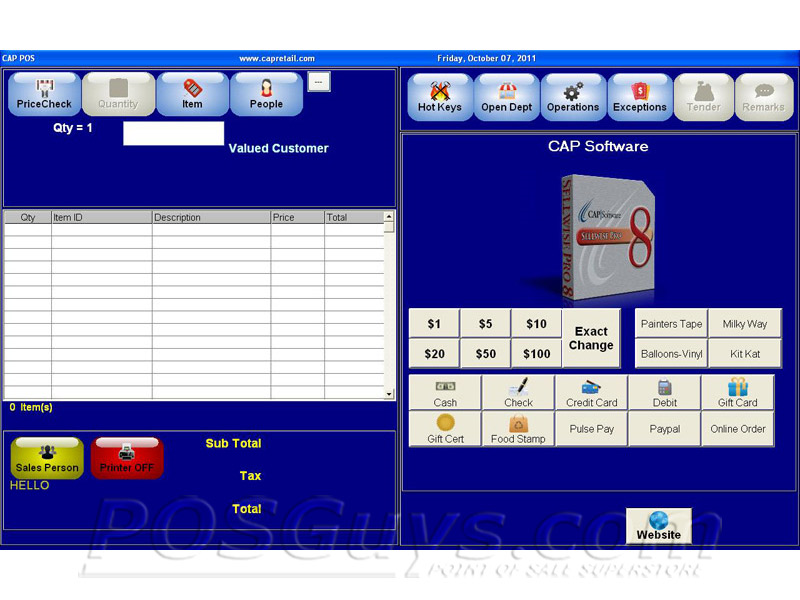This screenshot has width=800, height=600.
Task: Click the item list scroll up arrow
Action: [x=389, y=216]
